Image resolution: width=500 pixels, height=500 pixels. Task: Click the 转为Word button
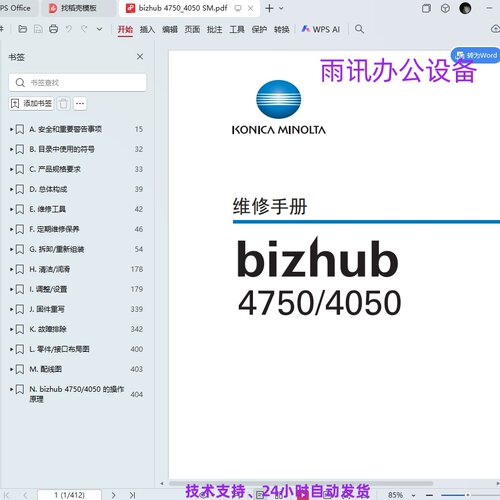tap(476, 55)
